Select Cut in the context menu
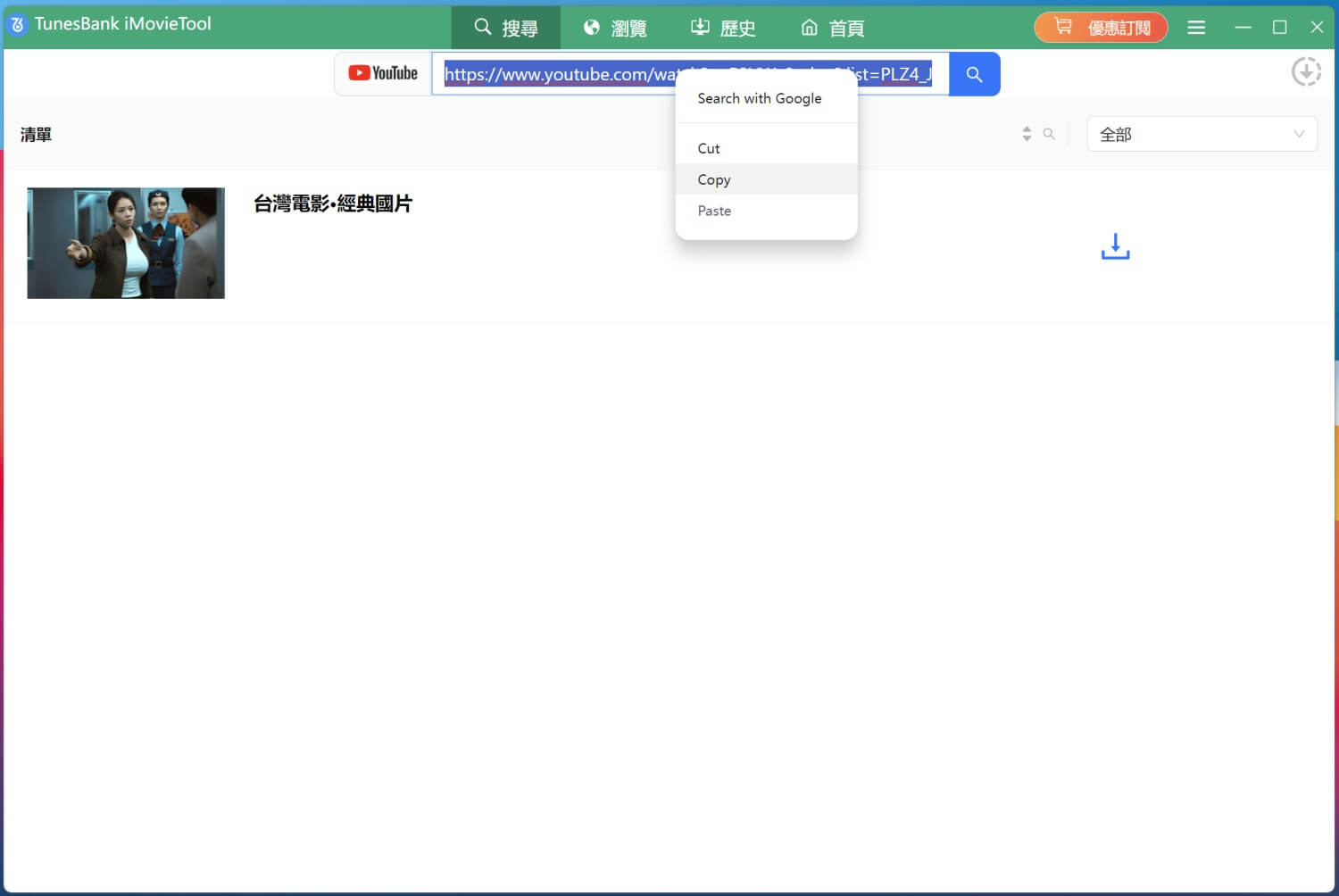Viewport: 1339px width, 896px height. tap(708, 148)
